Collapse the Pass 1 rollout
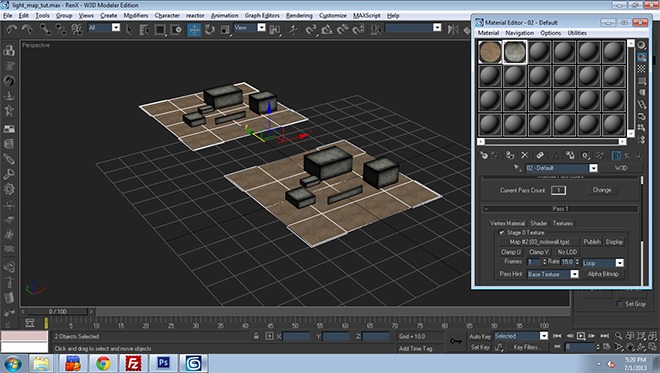The image size is (660, 373). coord(560,209)
